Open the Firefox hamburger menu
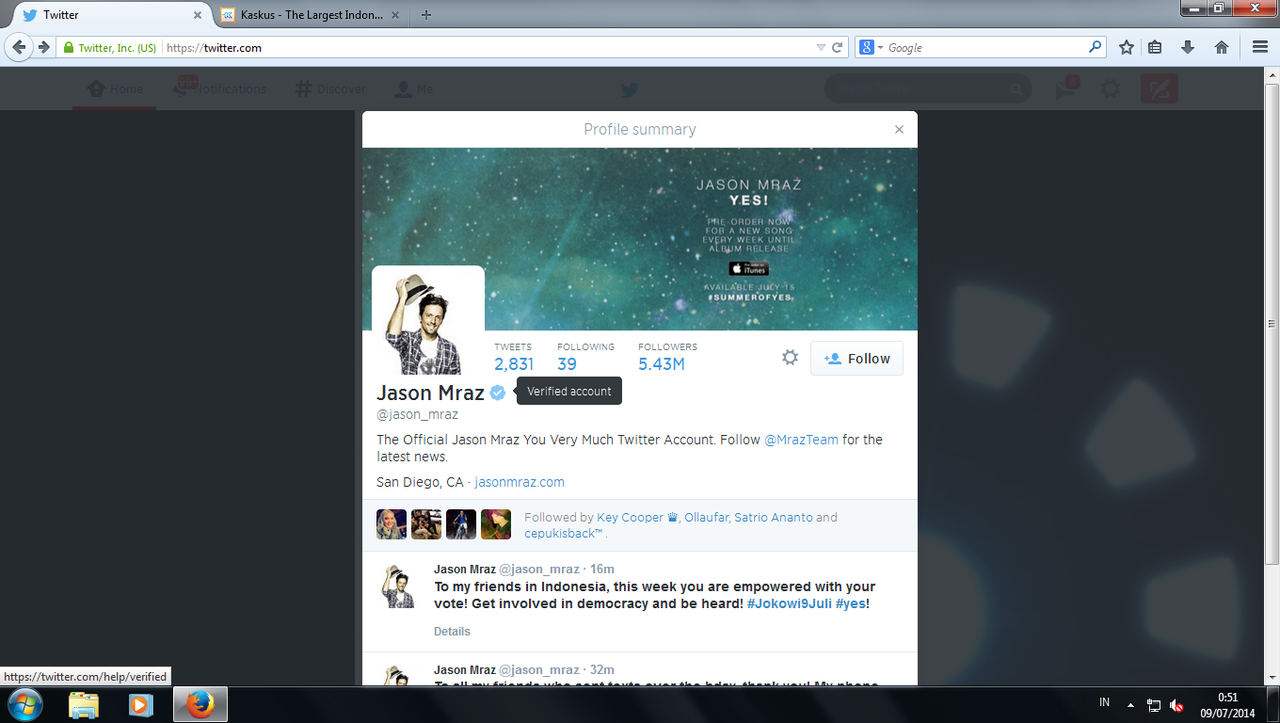This screenshot has width=1280, height=723. tap(1260, 47)
